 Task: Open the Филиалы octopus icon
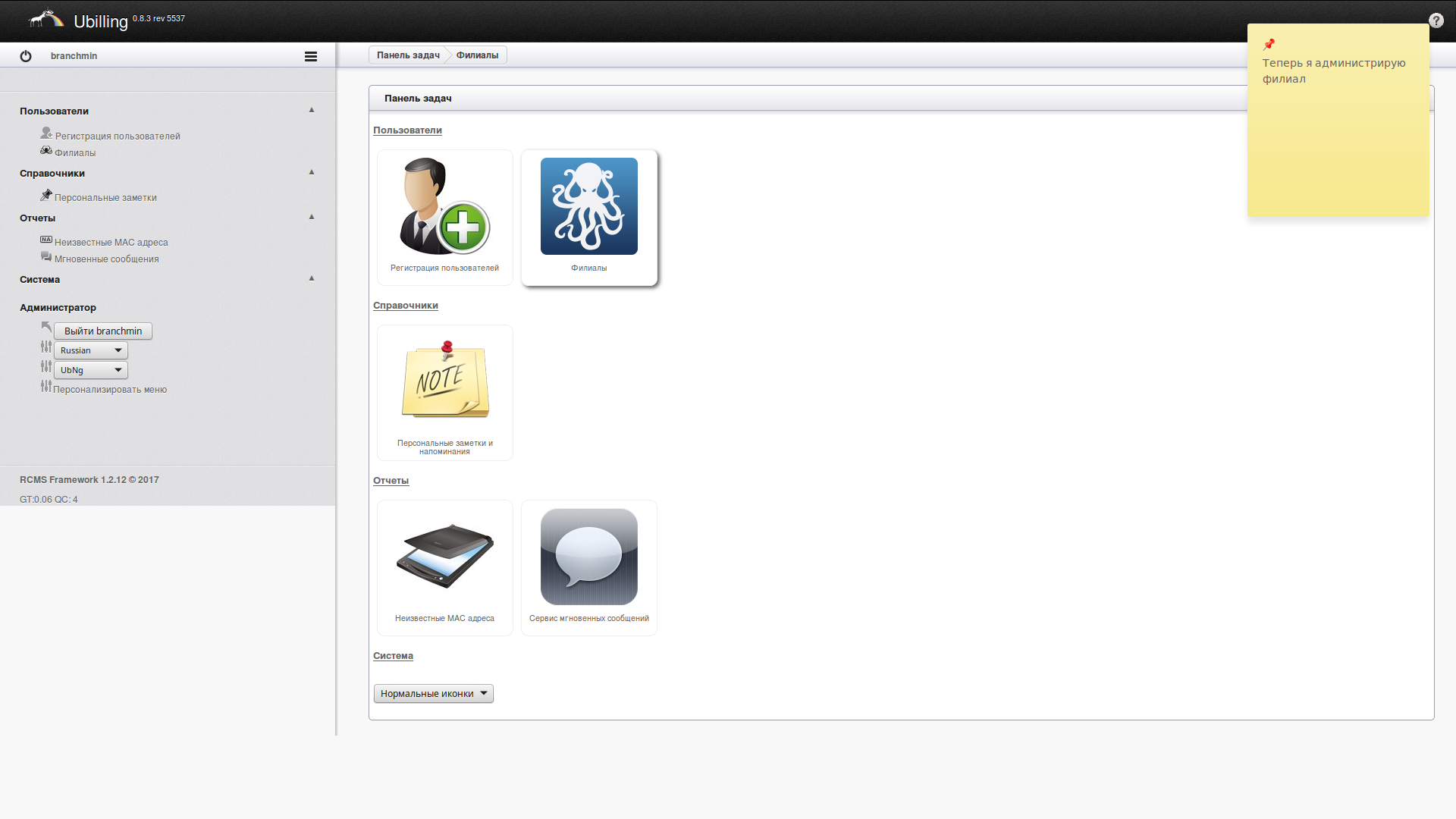click(588, 206)
